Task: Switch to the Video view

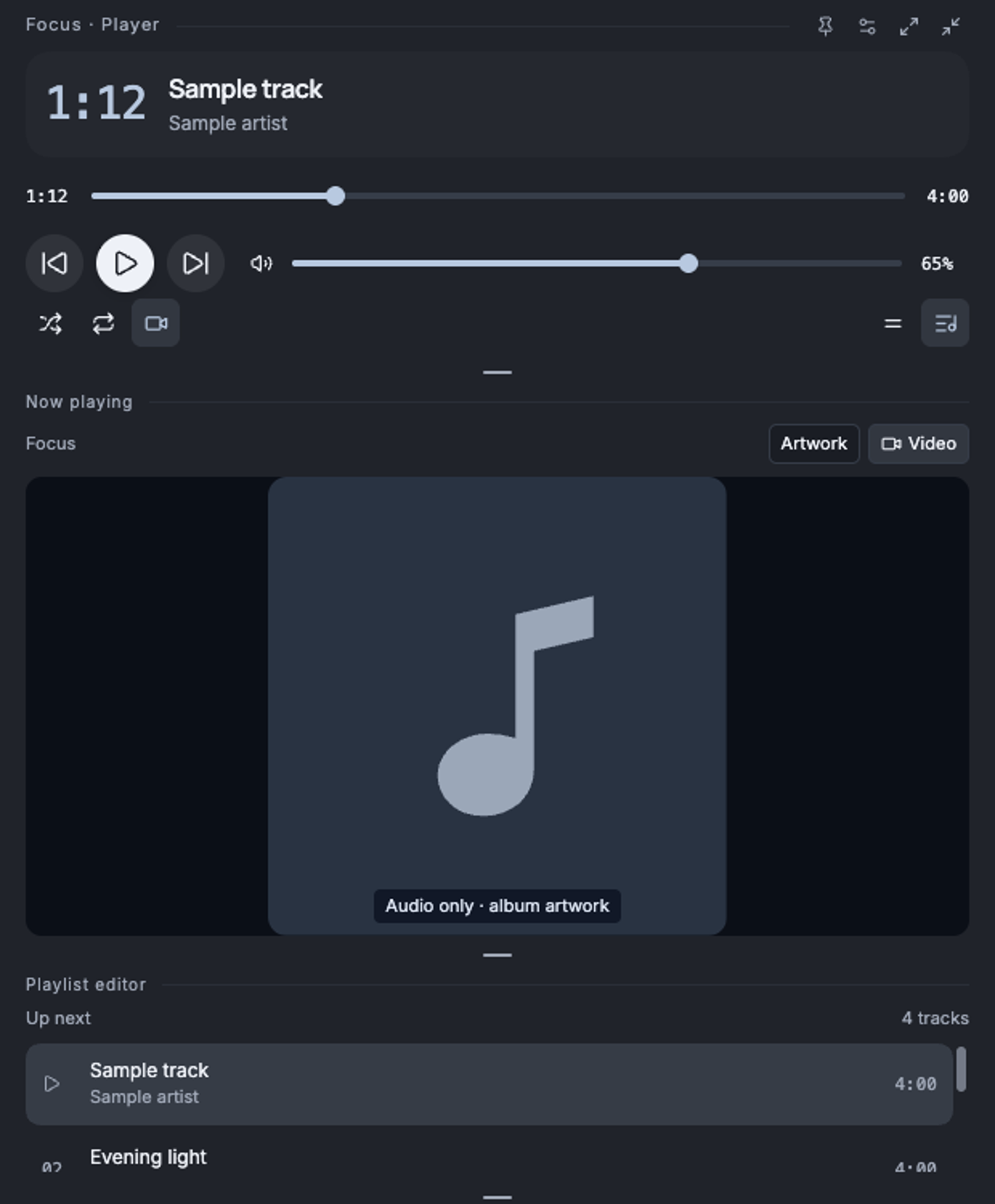Action: coord(919,444)
